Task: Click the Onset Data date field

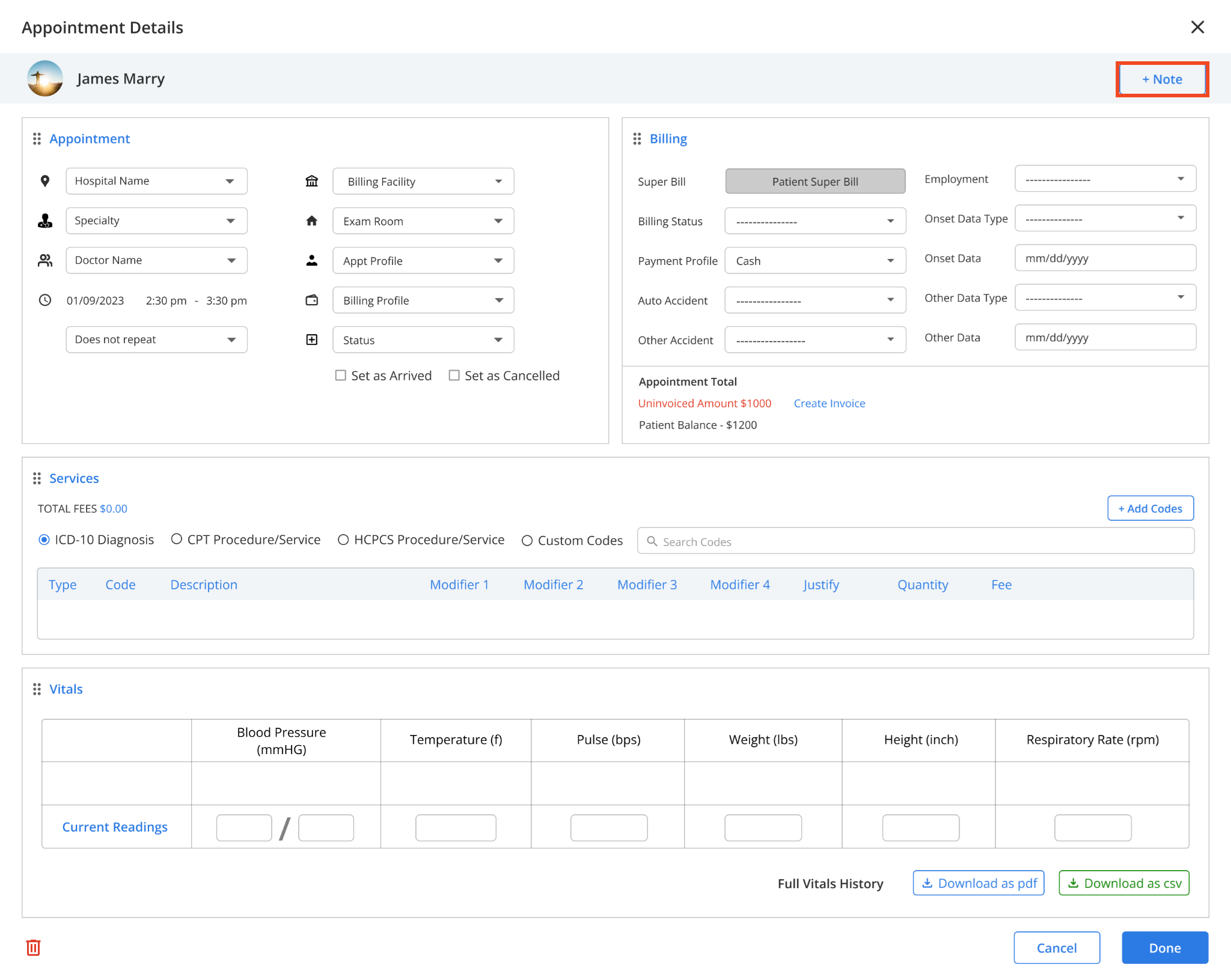Action: coord(1105,258)
